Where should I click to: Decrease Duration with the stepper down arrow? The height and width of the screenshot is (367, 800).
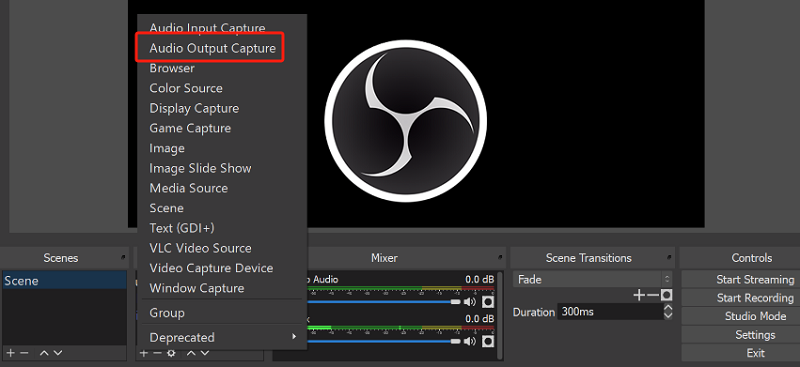click(668, 315)
